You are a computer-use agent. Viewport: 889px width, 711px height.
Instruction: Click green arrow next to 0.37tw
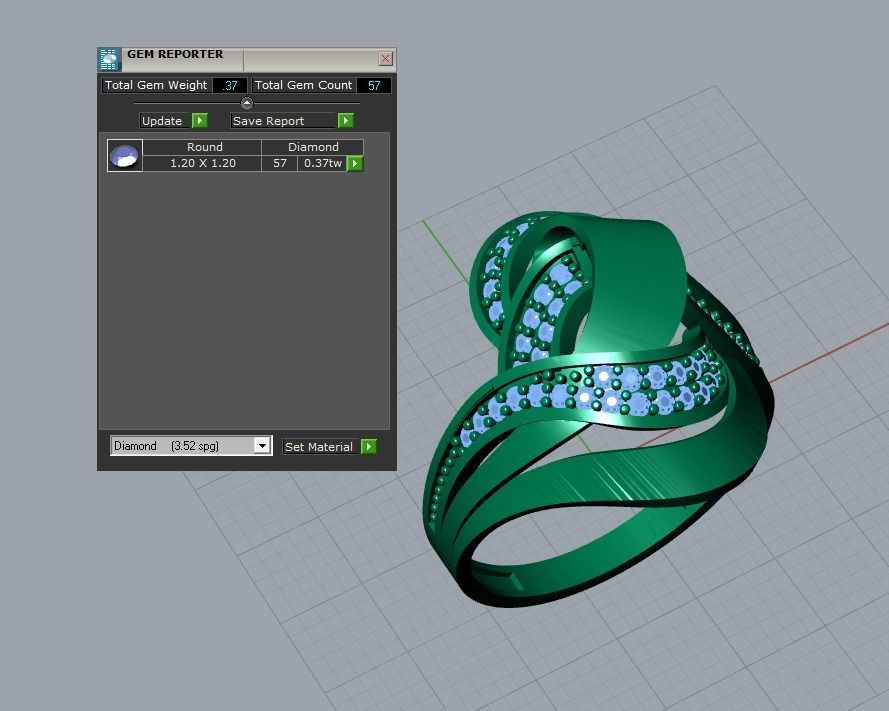(x=354, y=163)
